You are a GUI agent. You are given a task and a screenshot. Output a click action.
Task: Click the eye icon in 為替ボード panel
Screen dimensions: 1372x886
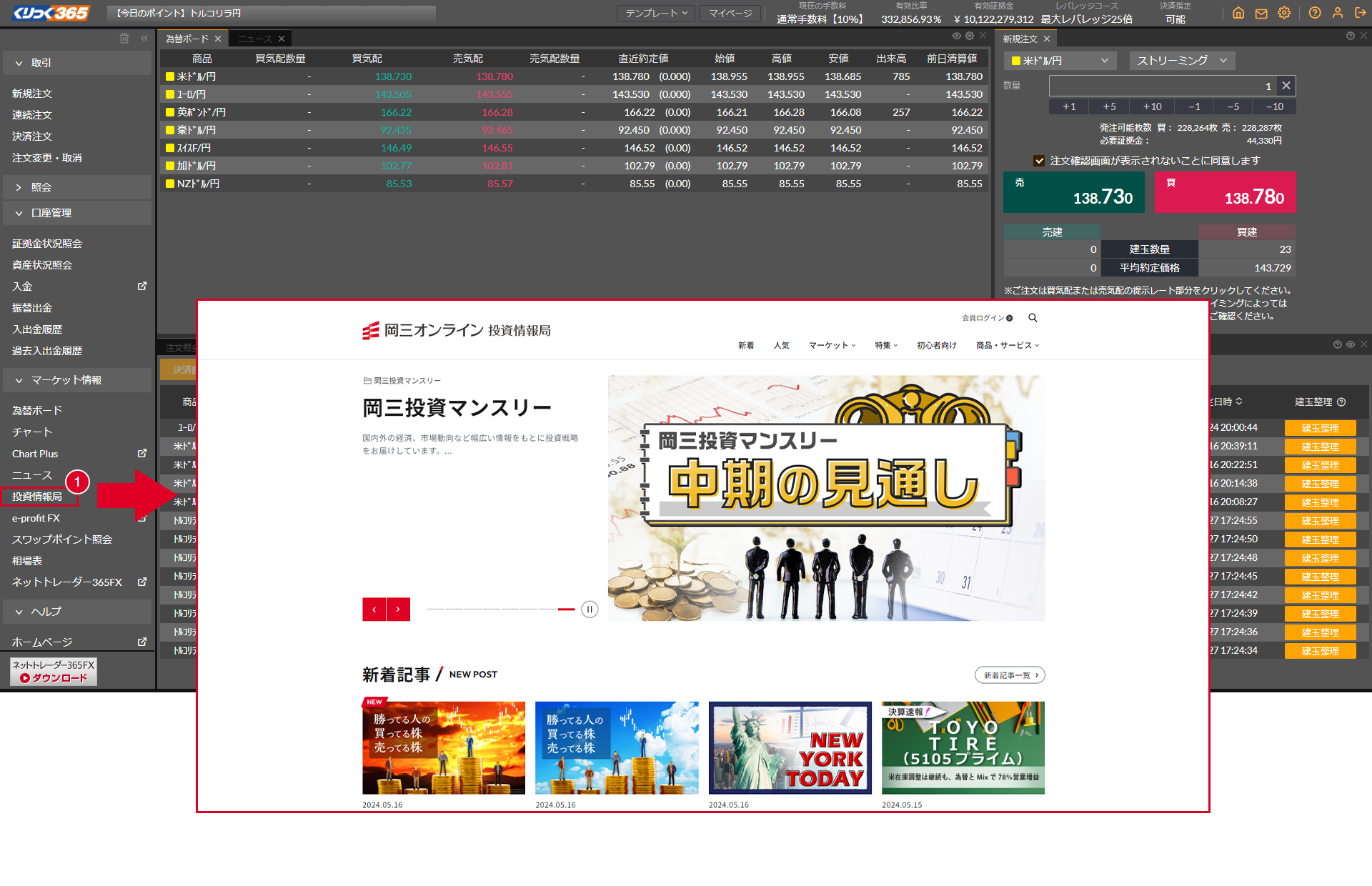pyautogui.click(x=956, y=36)
